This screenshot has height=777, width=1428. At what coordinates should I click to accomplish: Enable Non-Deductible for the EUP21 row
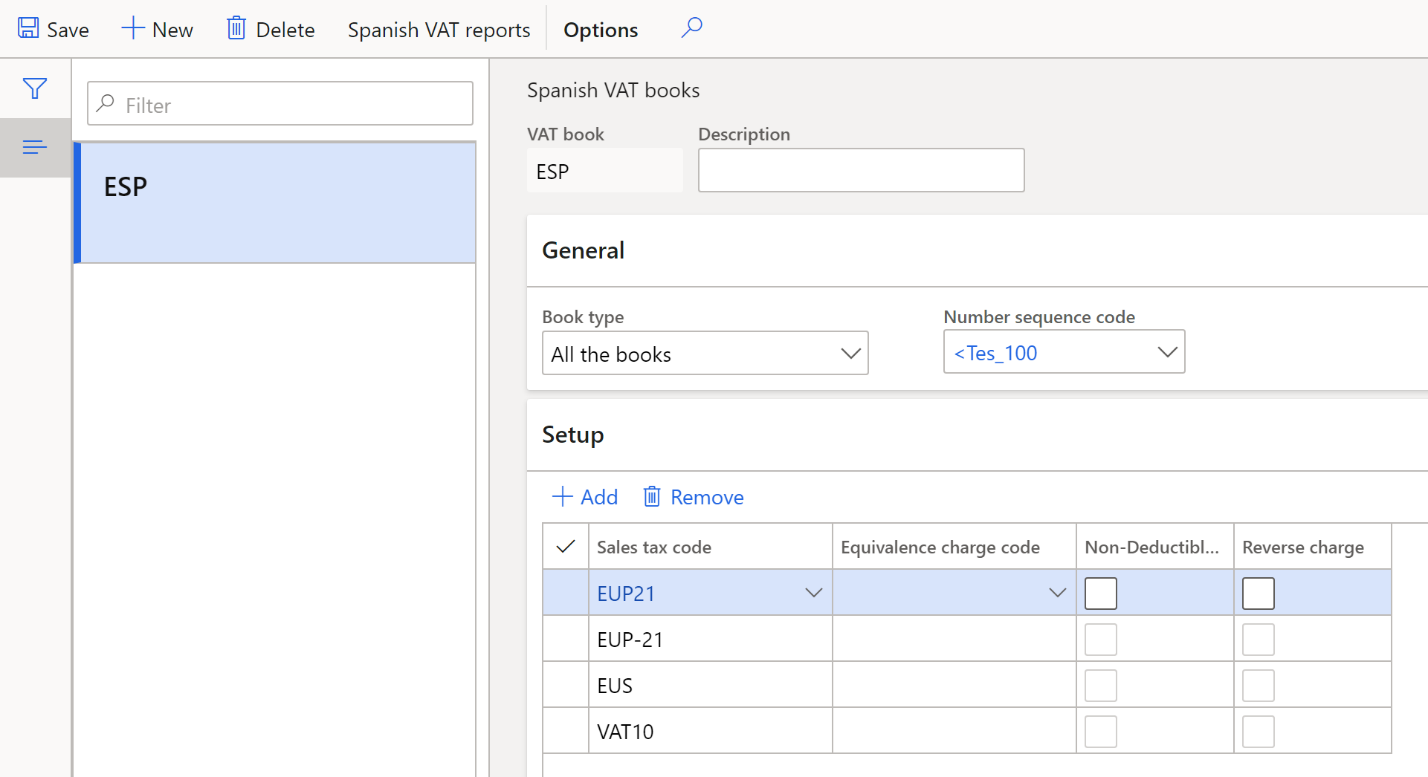click(x=1100, y=593)
